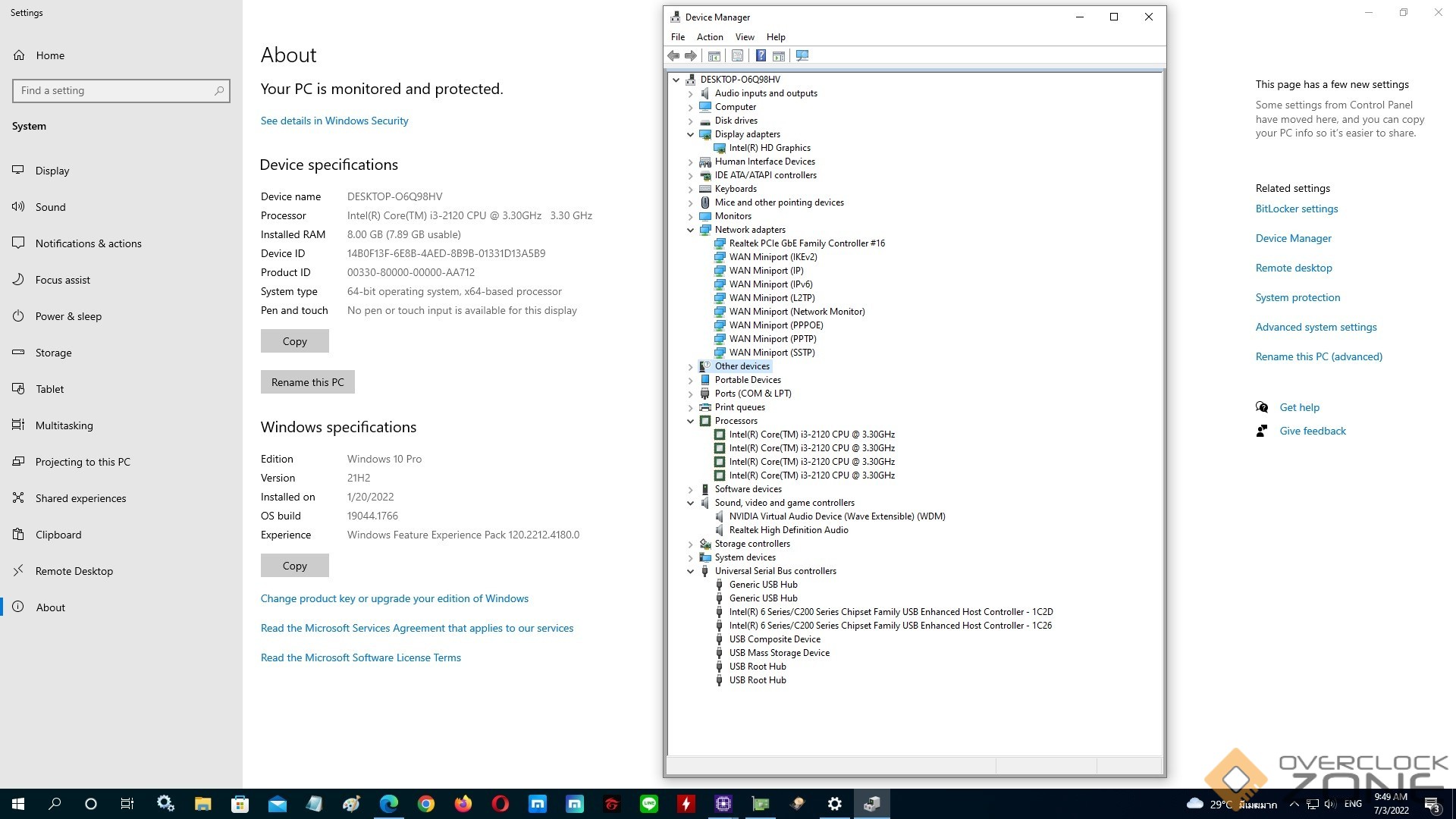The height and width of the screenshot is (819, 1456).
Task: Click the Scan for hardware changes toolbar icon
Action: (802, 55)
